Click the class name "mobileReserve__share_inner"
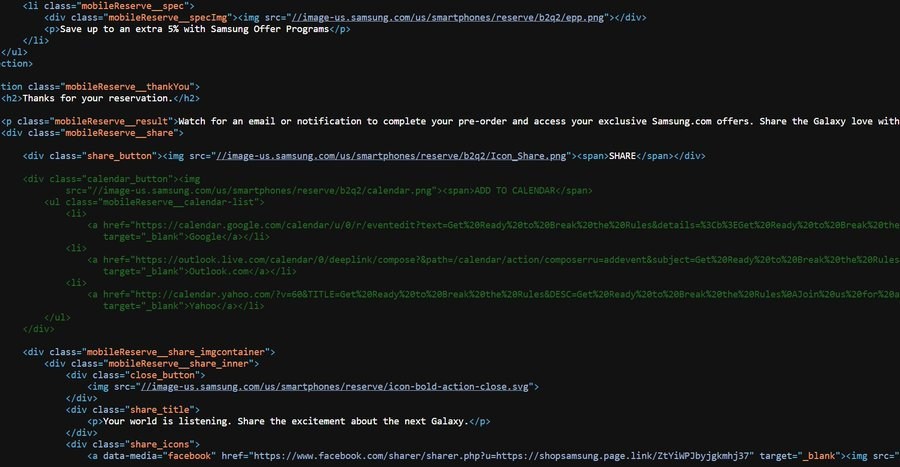 pos(179,364)
